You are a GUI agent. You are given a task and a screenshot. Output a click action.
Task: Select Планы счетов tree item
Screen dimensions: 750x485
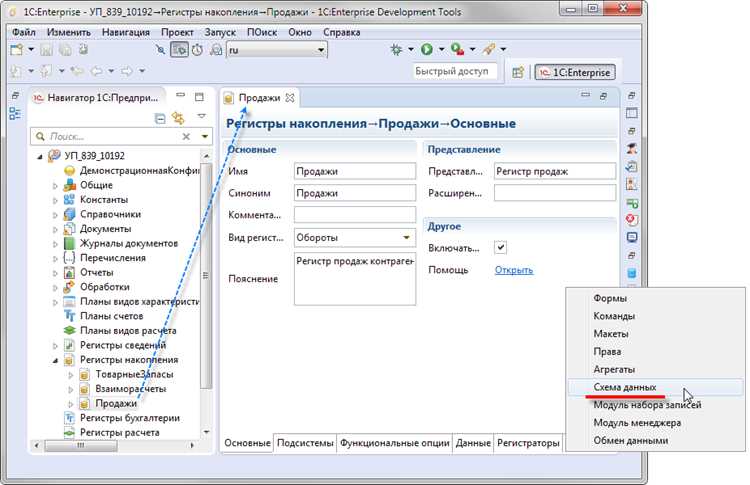[x=111, y=316]
